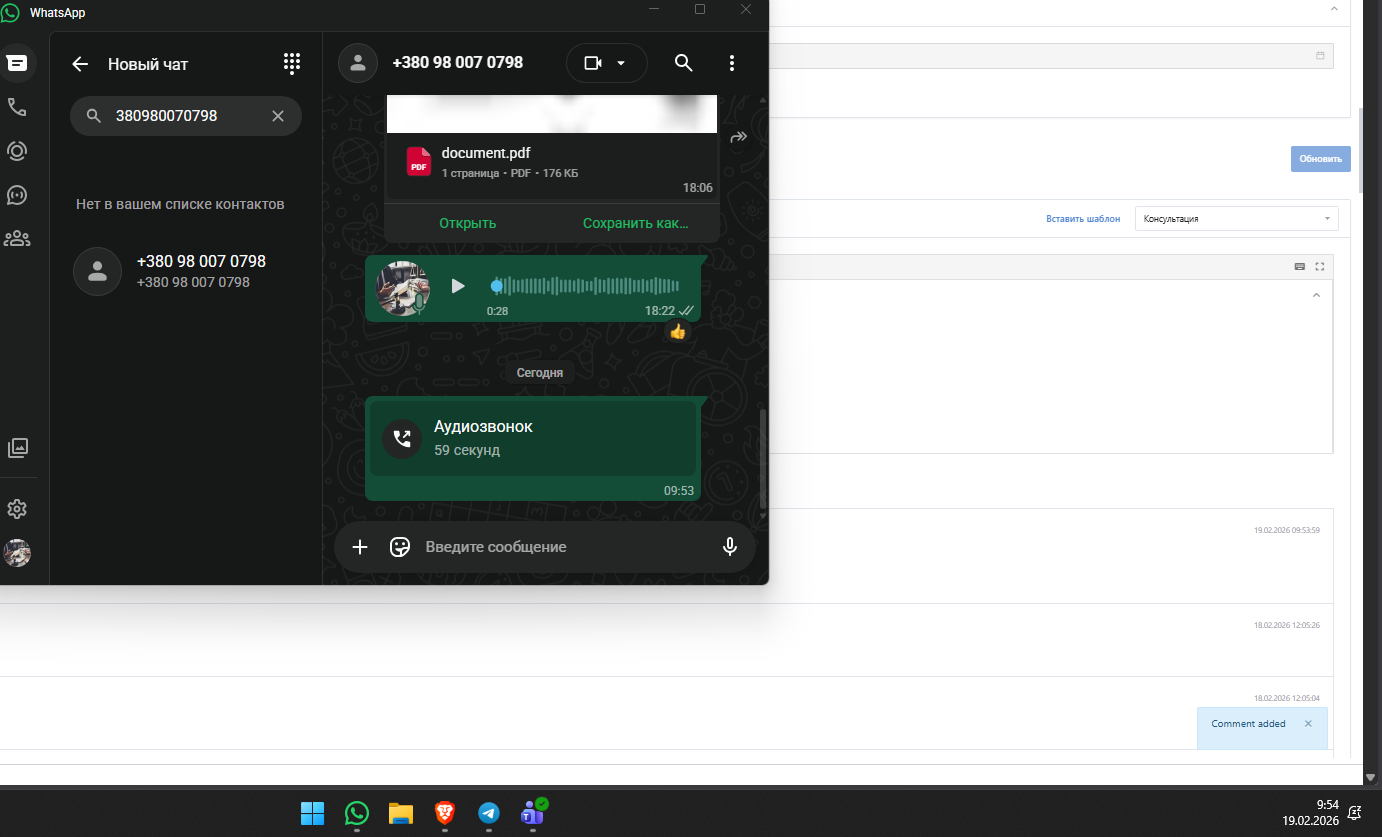This screenshot has width=1382, height=837.
Task: Open the Chats tab in WhatsApp sidebar
Action: click(17, 63)
